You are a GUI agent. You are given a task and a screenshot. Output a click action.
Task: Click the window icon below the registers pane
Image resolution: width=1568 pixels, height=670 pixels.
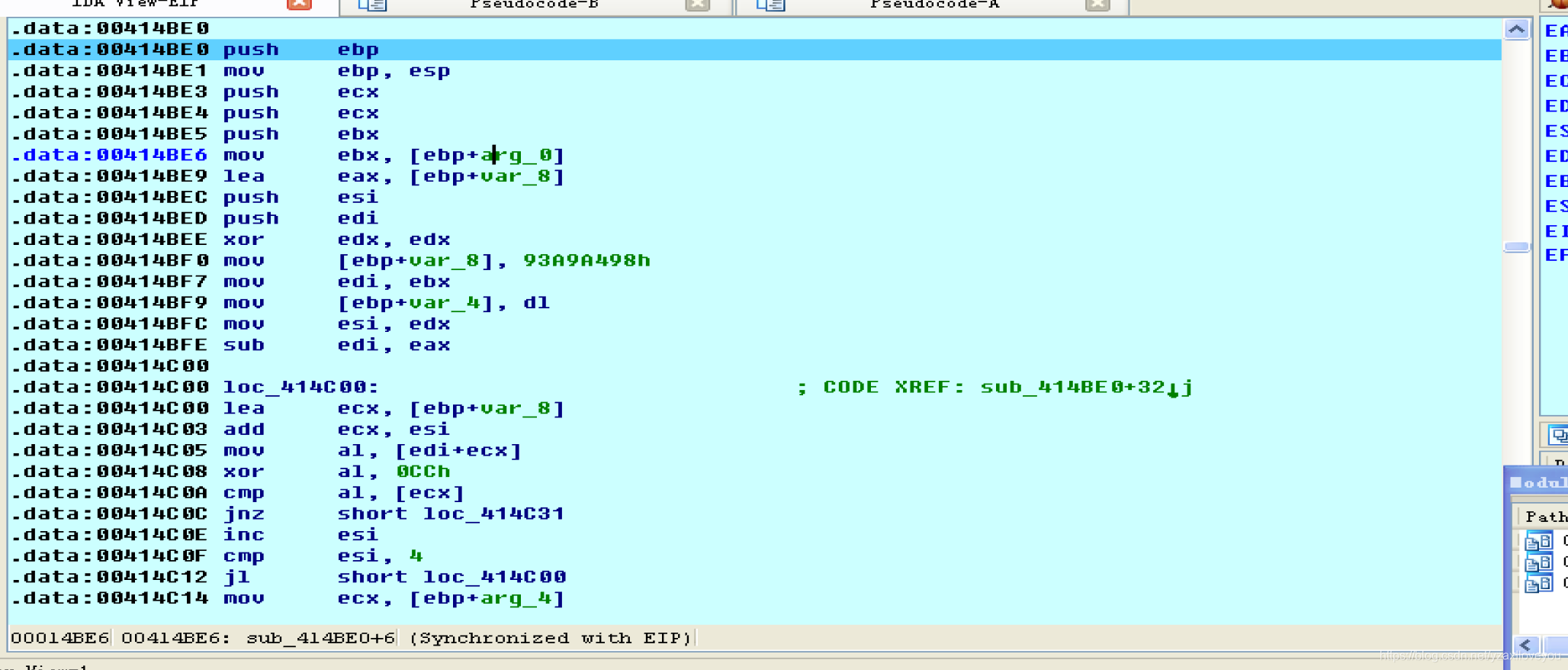(x=1557, y=435)
